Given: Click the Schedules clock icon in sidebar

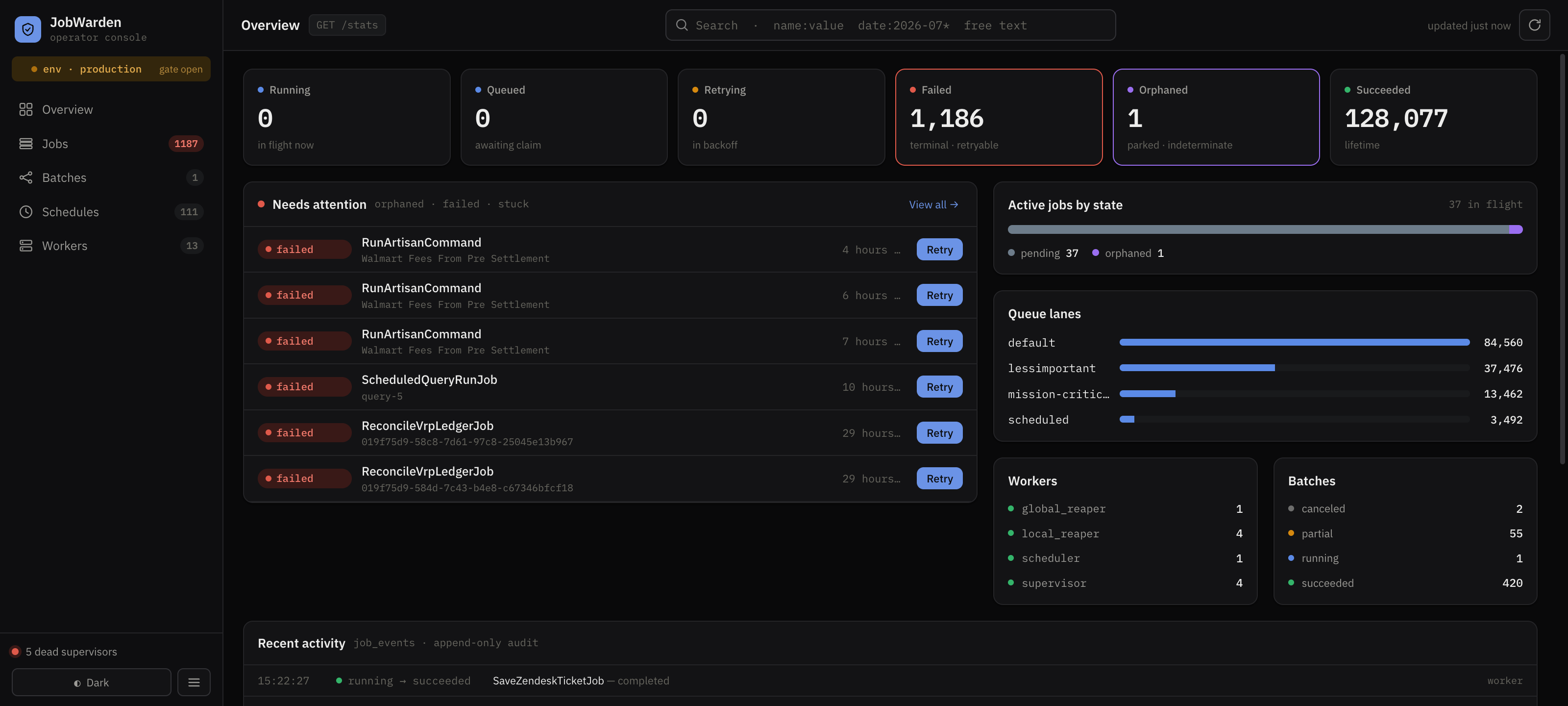Looking at the screenshot, I should click(25, 212).
